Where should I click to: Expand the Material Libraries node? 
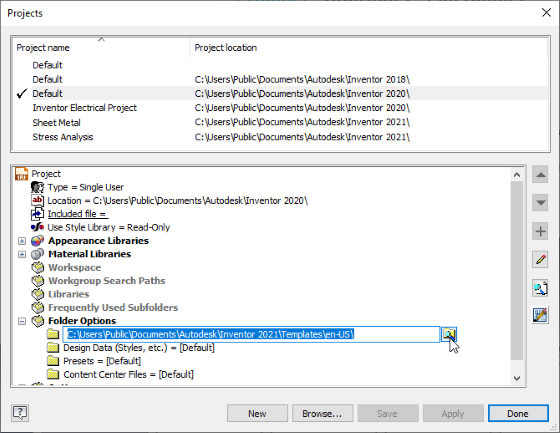(x=22, y=254)
